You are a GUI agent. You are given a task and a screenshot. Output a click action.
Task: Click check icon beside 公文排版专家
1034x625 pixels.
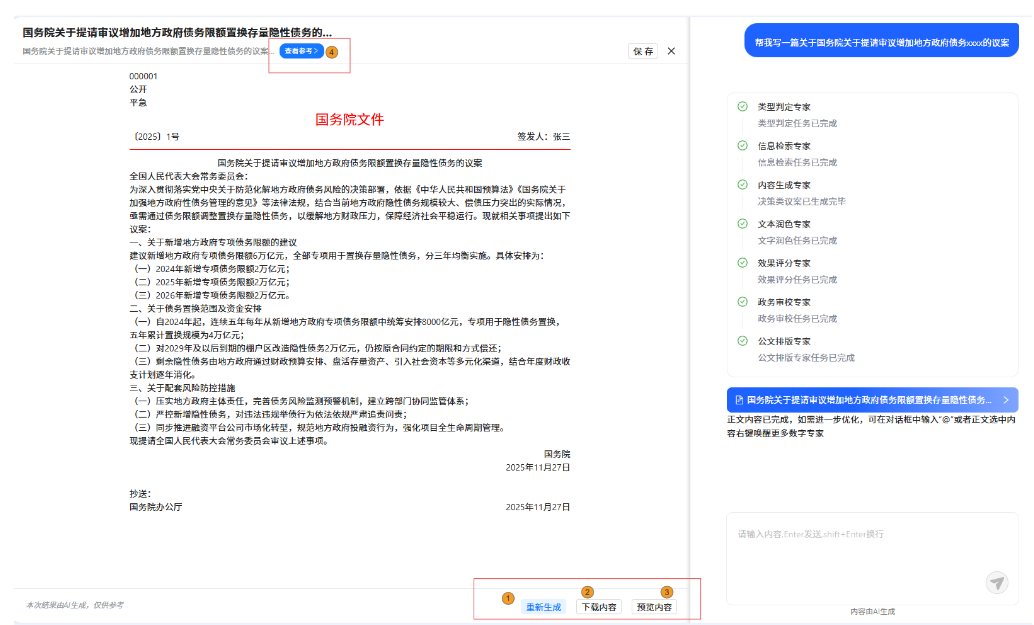[x=742, y=340]
